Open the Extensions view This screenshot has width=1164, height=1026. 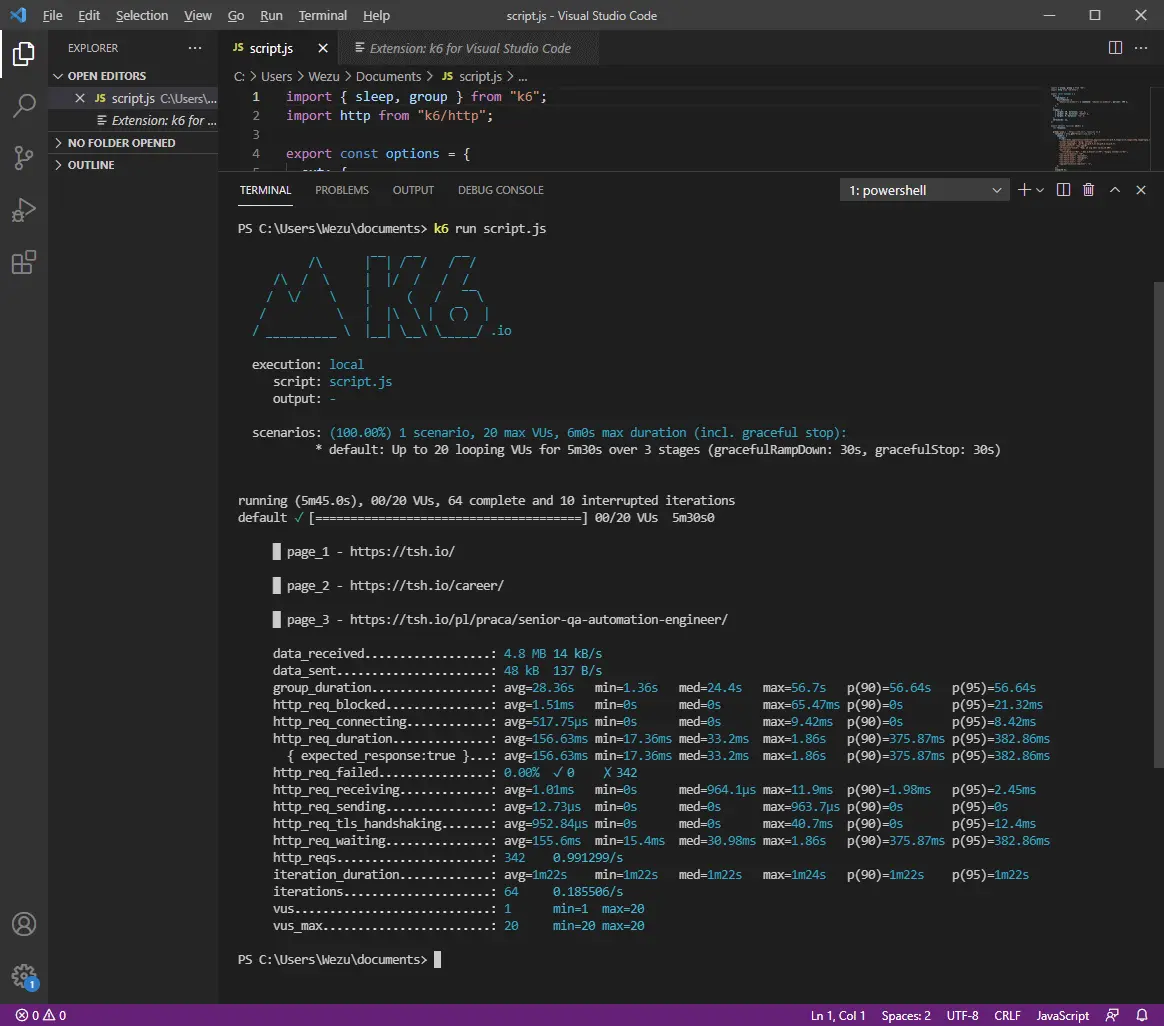click(24, 263)
